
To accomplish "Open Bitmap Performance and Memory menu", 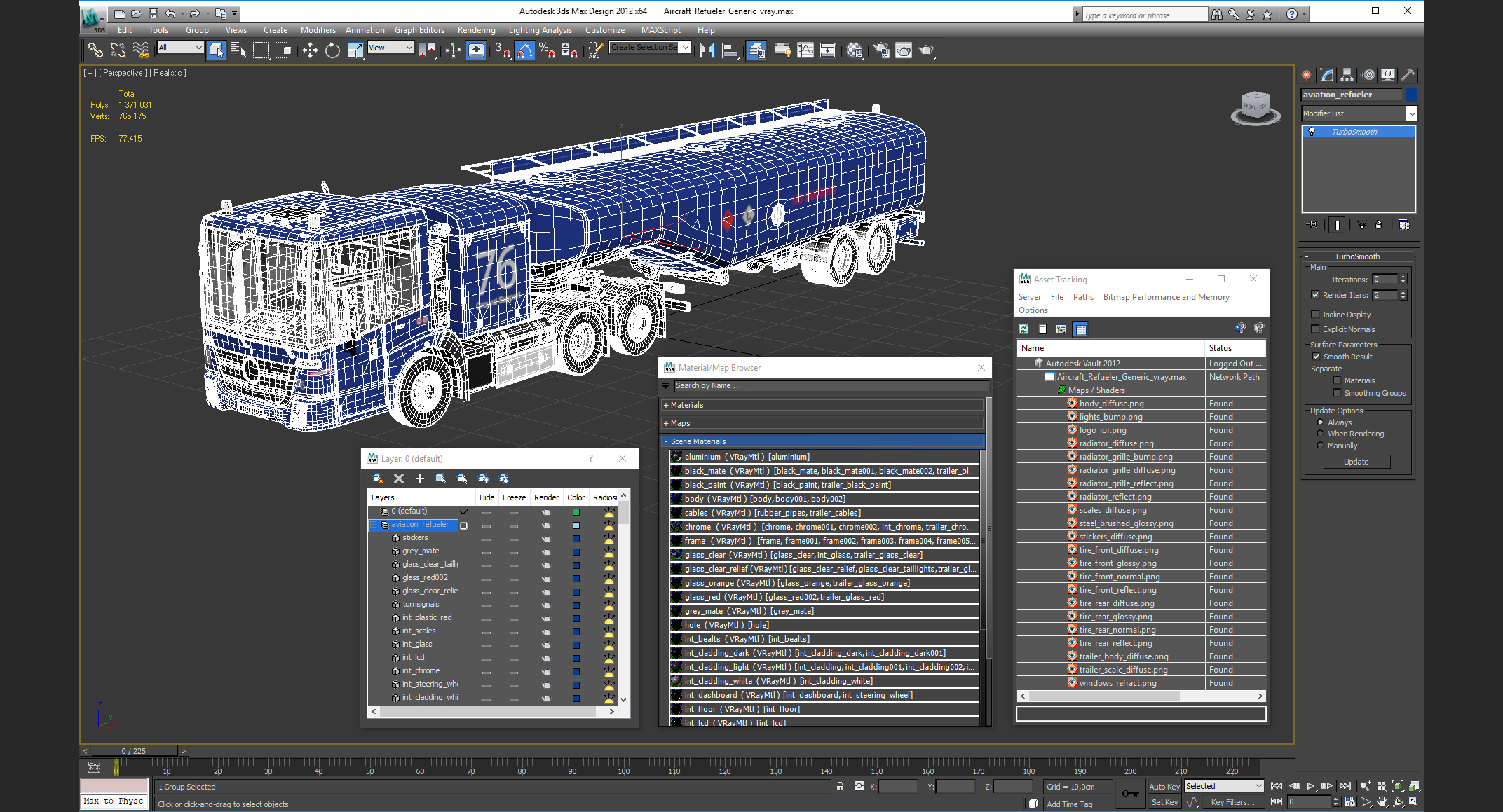I will point(1166,297).
